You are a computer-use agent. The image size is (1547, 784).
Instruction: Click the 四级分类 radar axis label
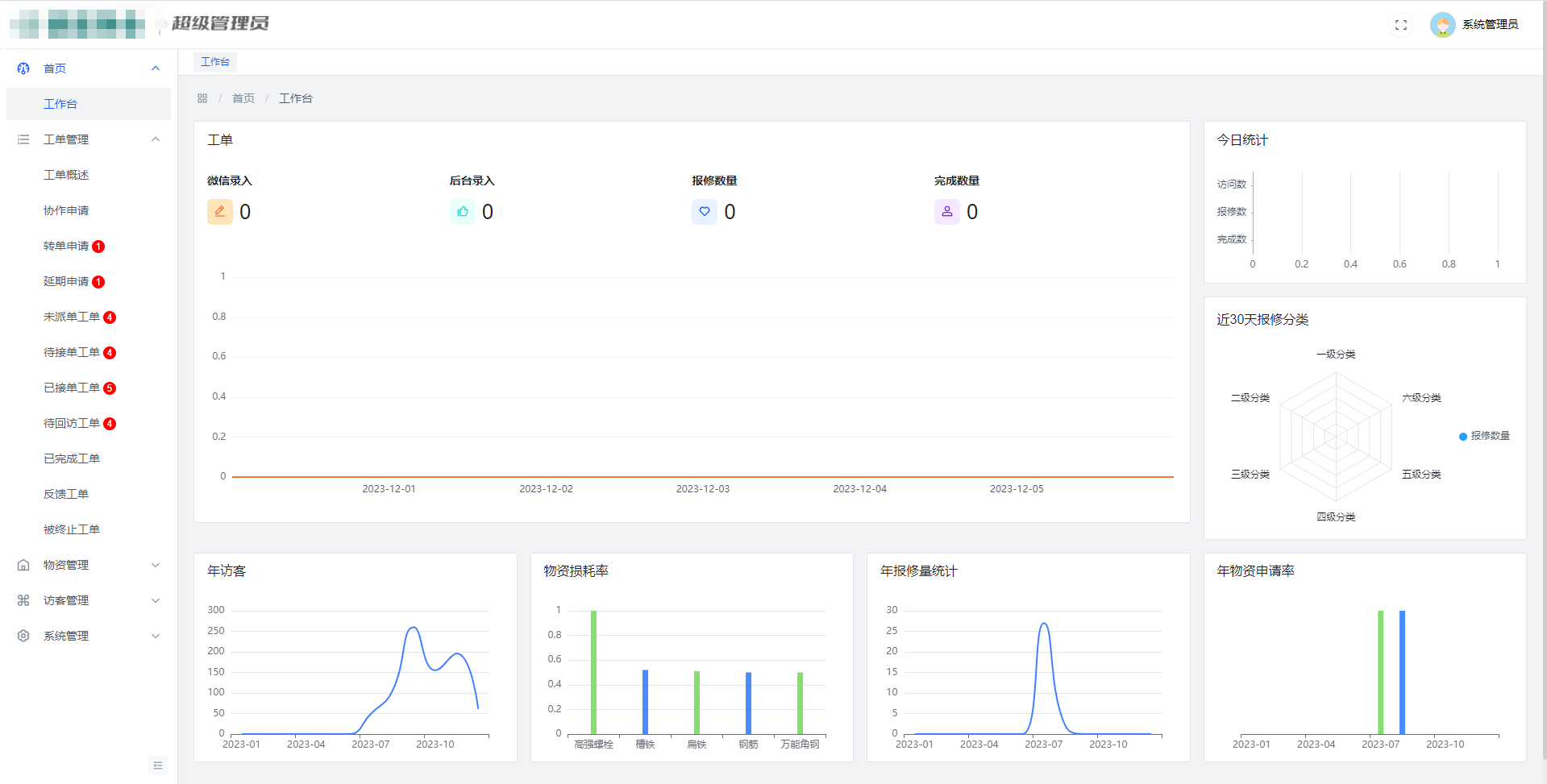[1336, 517]
